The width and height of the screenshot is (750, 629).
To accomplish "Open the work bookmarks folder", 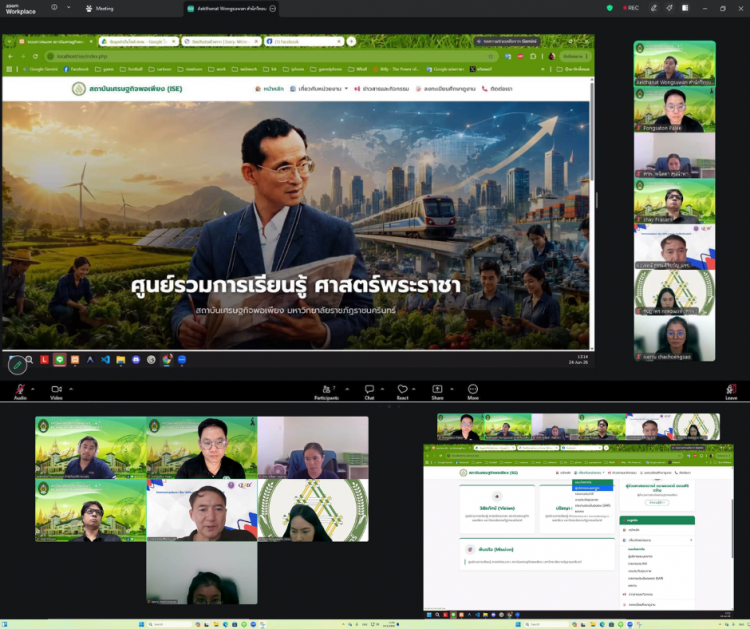I will click(217, 69).
